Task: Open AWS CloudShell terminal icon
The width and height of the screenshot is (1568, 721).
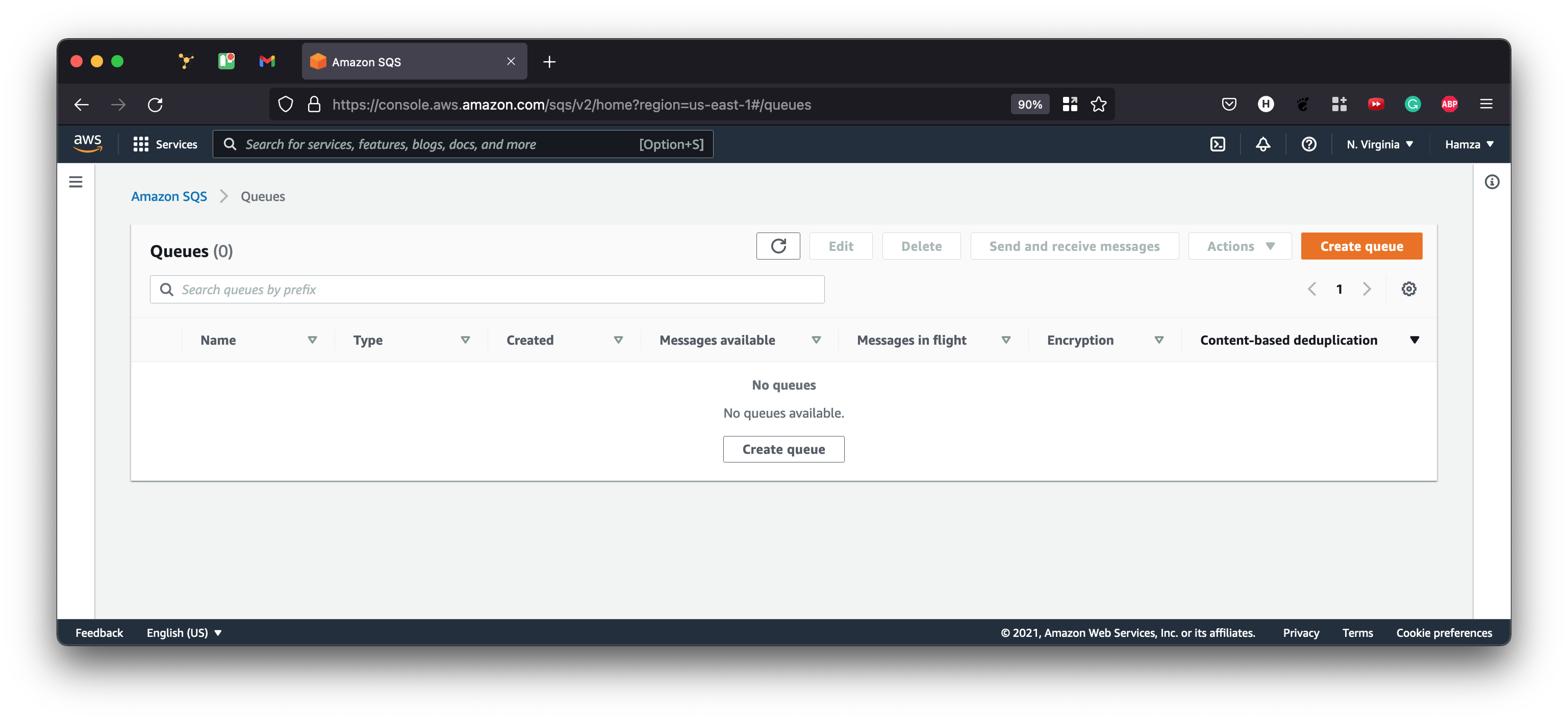Action: (x=1218, y=144)
